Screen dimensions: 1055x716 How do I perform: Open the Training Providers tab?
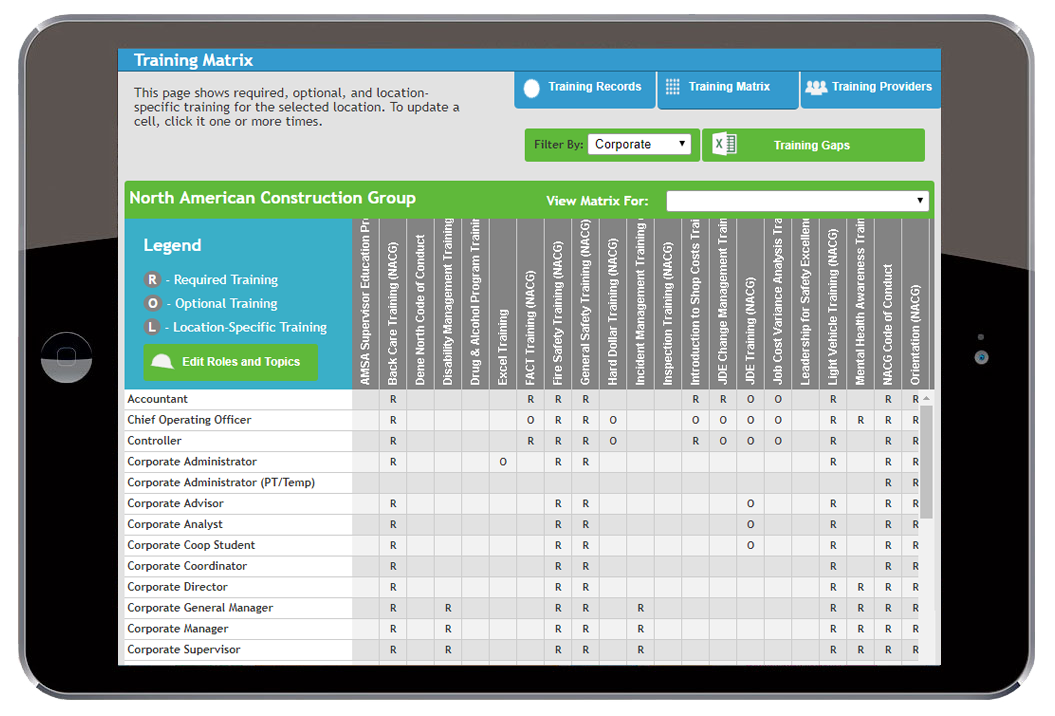pyautogui.click(x=871, y=89)
